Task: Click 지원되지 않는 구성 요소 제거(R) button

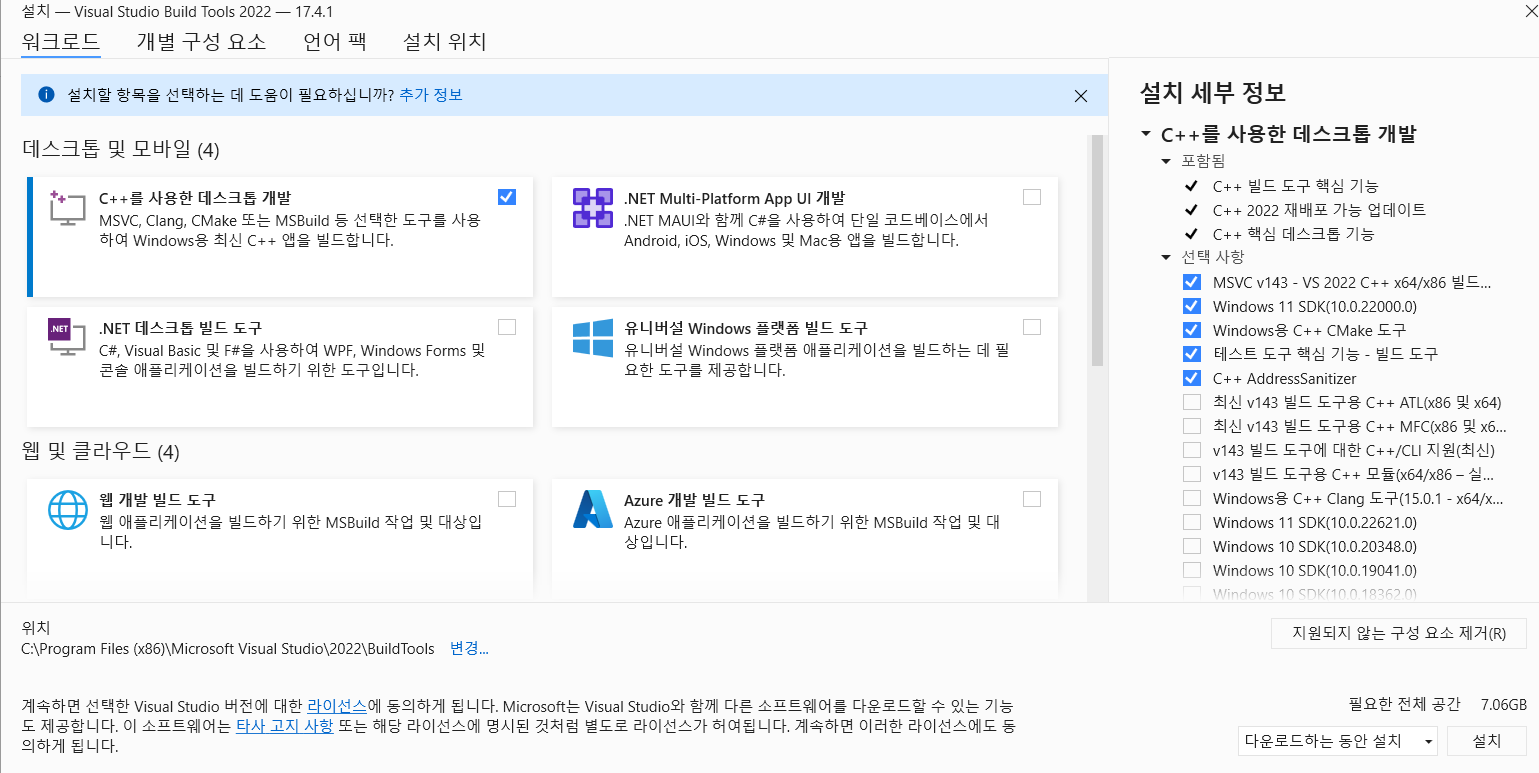Action: [x=1399, y=633]
